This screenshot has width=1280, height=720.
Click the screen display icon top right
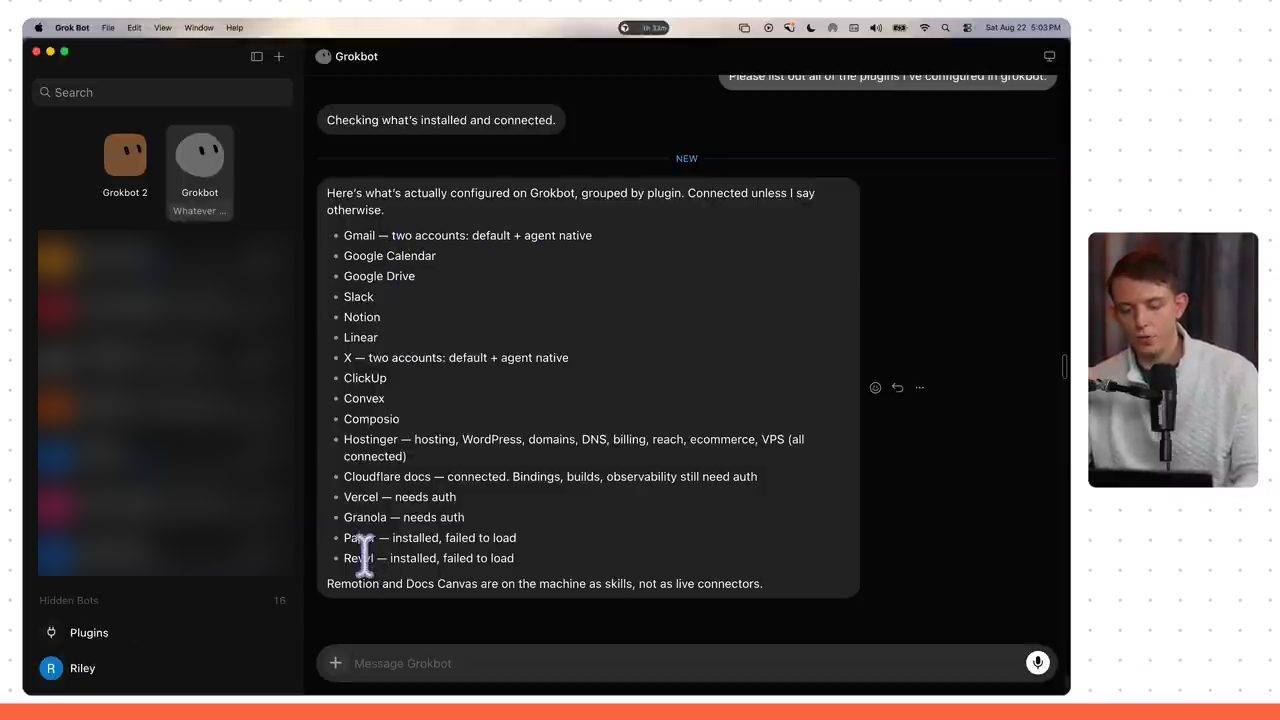pyautogui.click(x=1049, y=57)
